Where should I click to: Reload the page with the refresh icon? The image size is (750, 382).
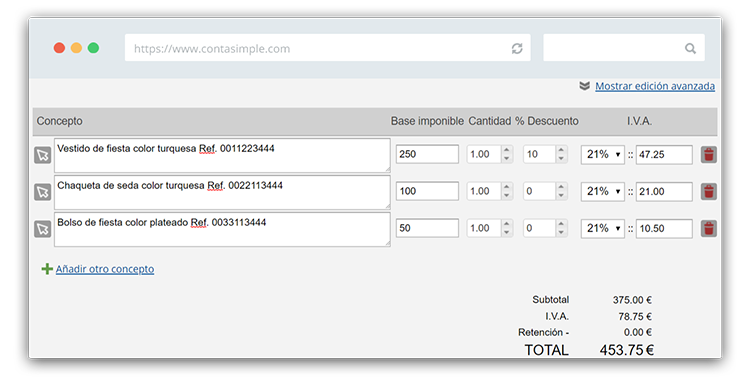(517, 48)
